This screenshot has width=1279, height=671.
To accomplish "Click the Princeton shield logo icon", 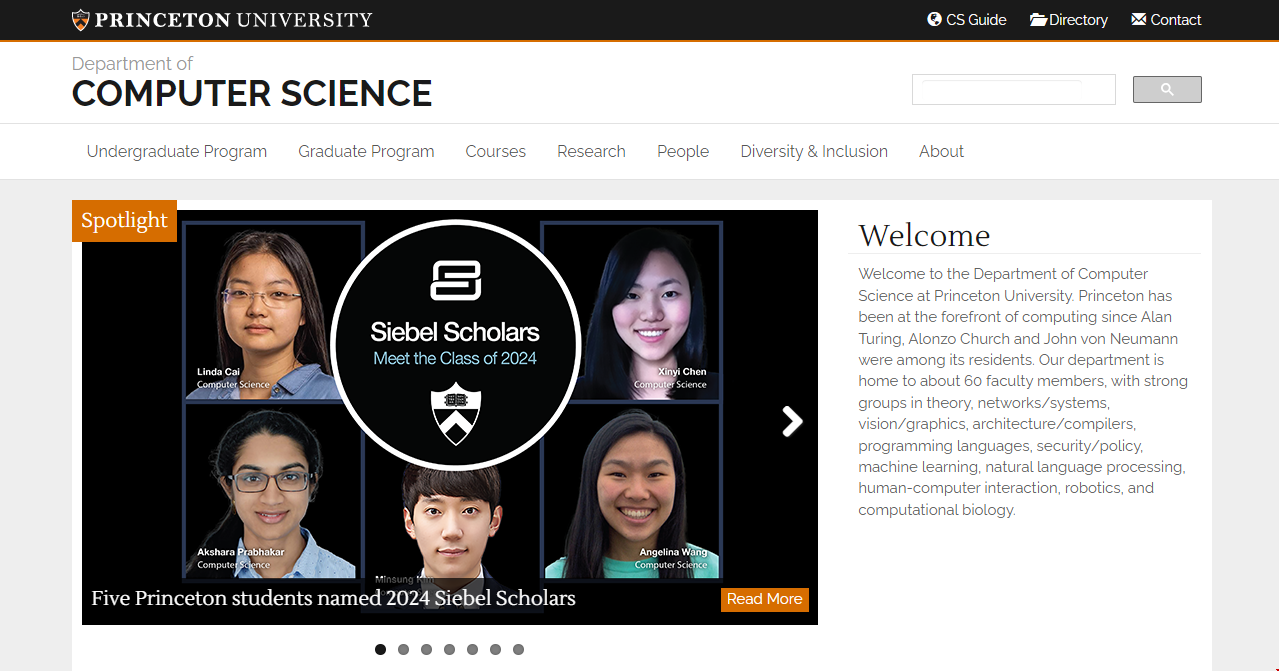I will [81, 20].
